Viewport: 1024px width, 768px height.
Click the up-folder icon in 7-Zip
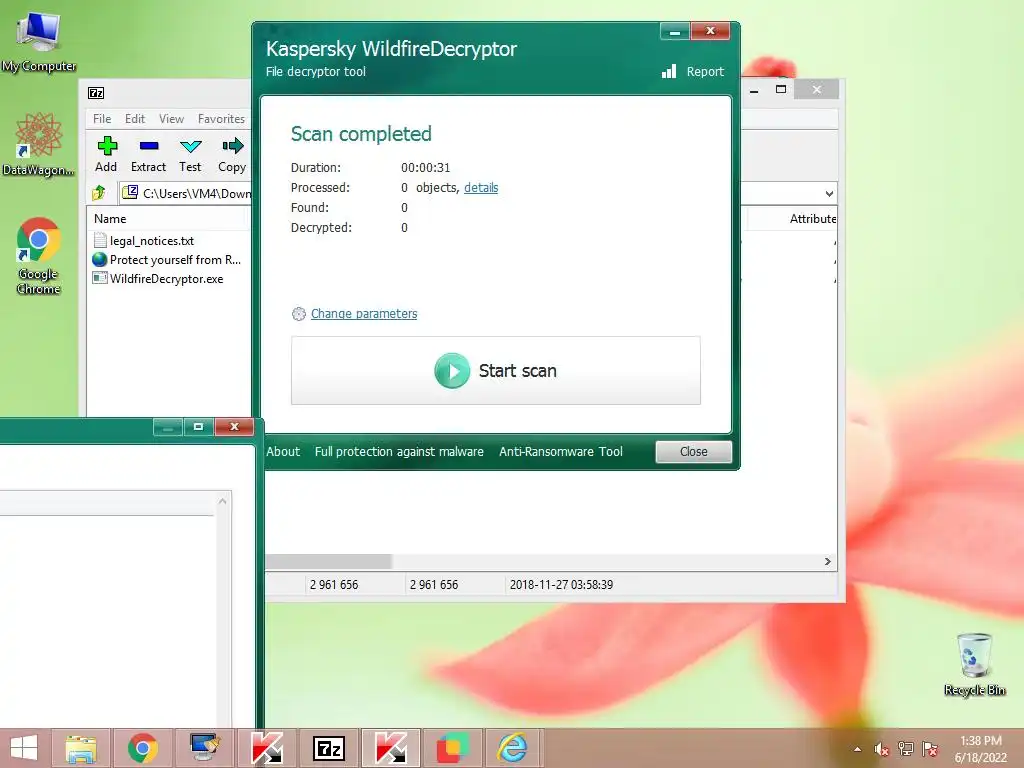[x=99, y=193]
